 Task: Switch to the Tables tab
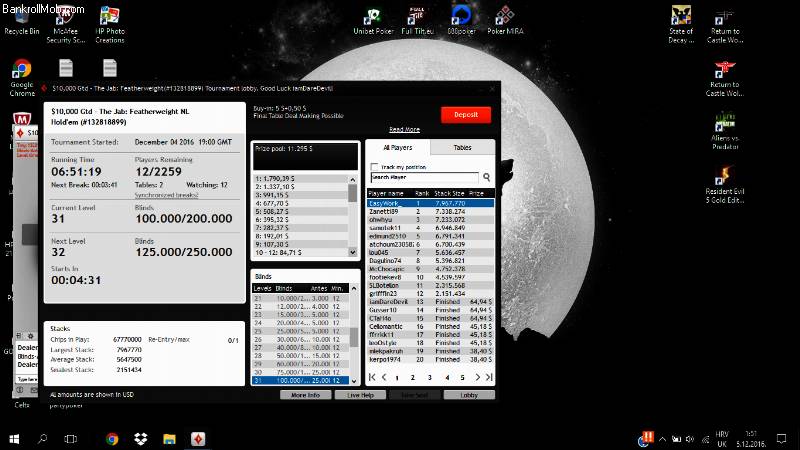pyautogui.click(x=462, y=147)
